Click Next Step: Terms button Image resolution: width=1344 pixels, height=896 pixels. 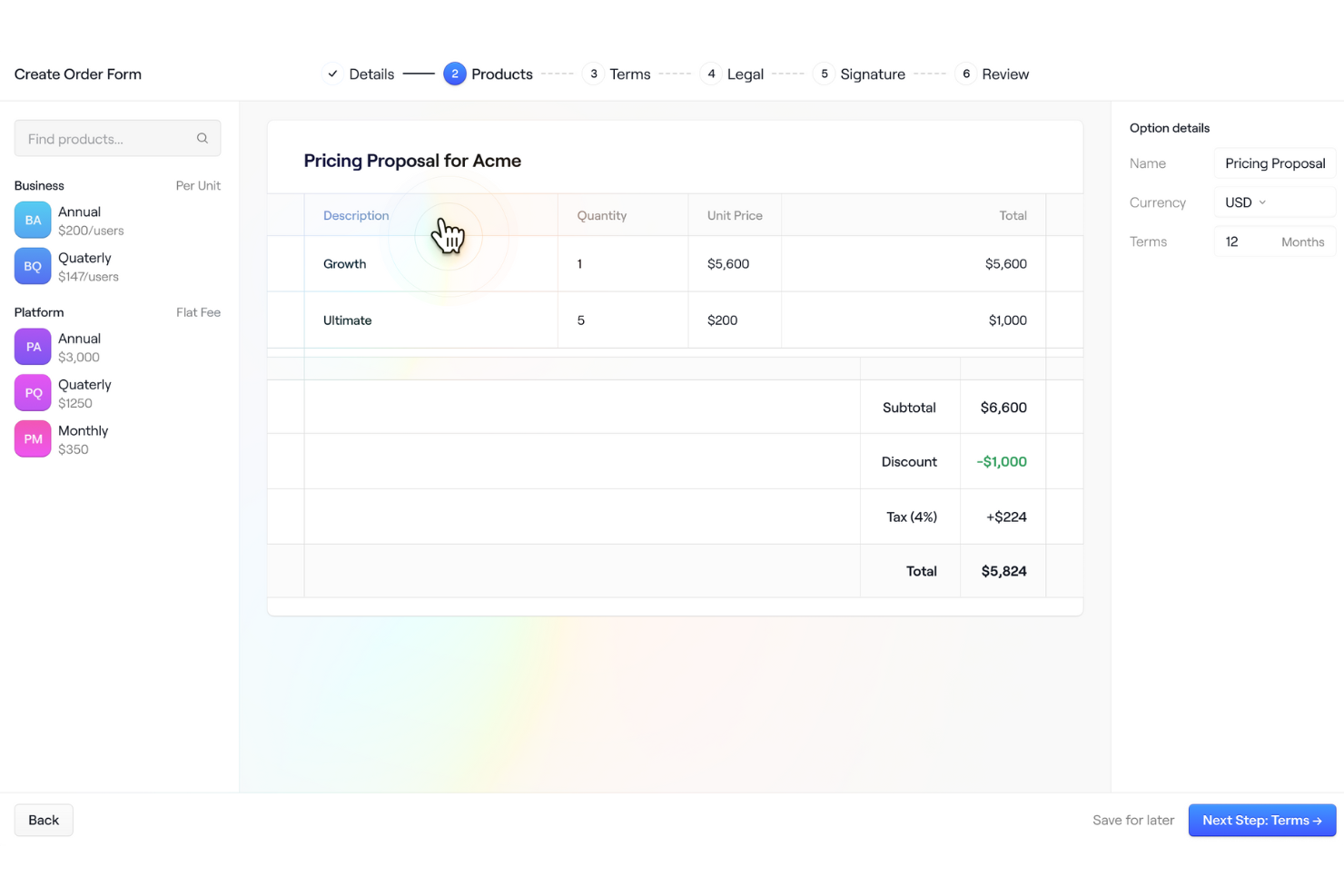tap(1261, 821)
